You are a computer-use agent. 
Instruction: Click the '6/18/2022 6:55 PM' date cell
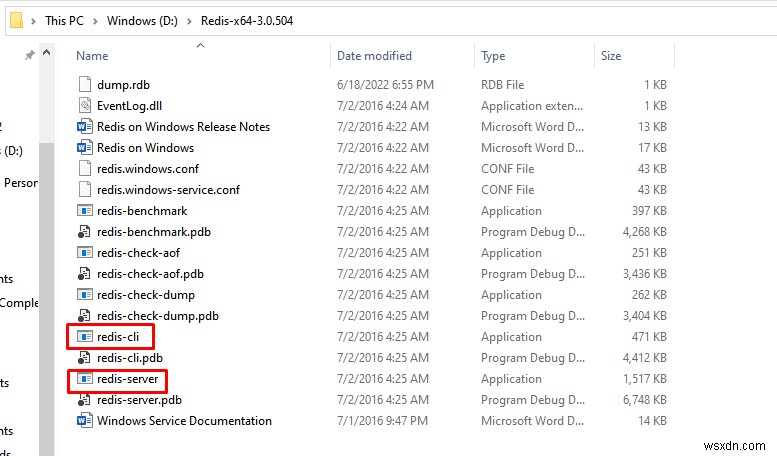click(385, 85)
